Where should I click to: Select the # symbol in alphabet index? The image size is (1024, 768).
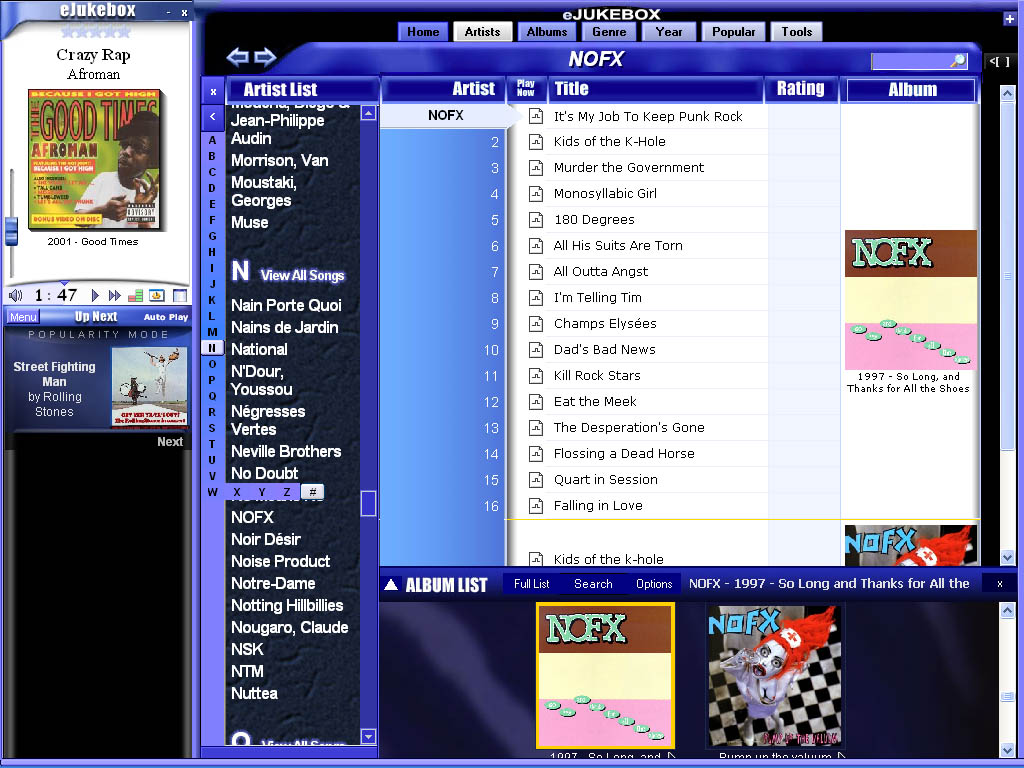coord(312,492)
